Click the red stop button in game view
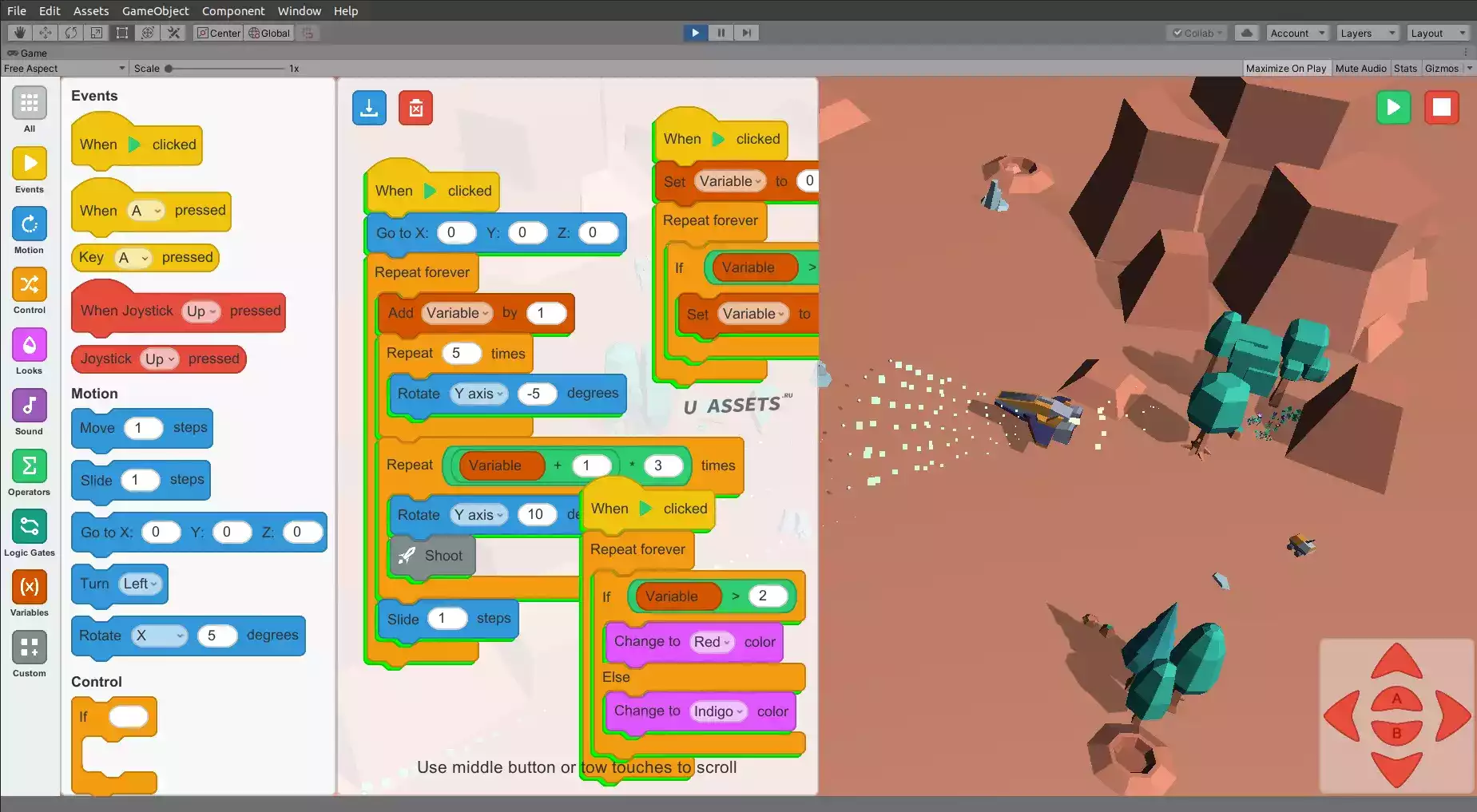 (1442, 107)
